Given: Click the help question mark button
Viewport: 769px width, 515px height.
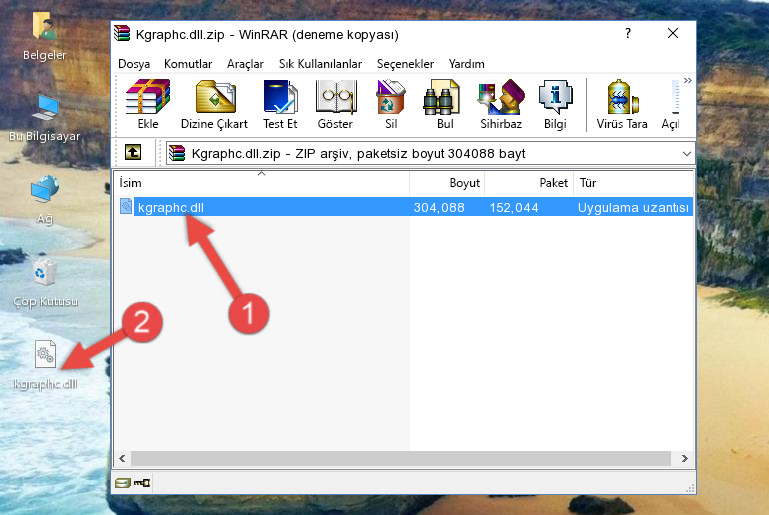Looking at the screenshot, I should tap(628, 33).
